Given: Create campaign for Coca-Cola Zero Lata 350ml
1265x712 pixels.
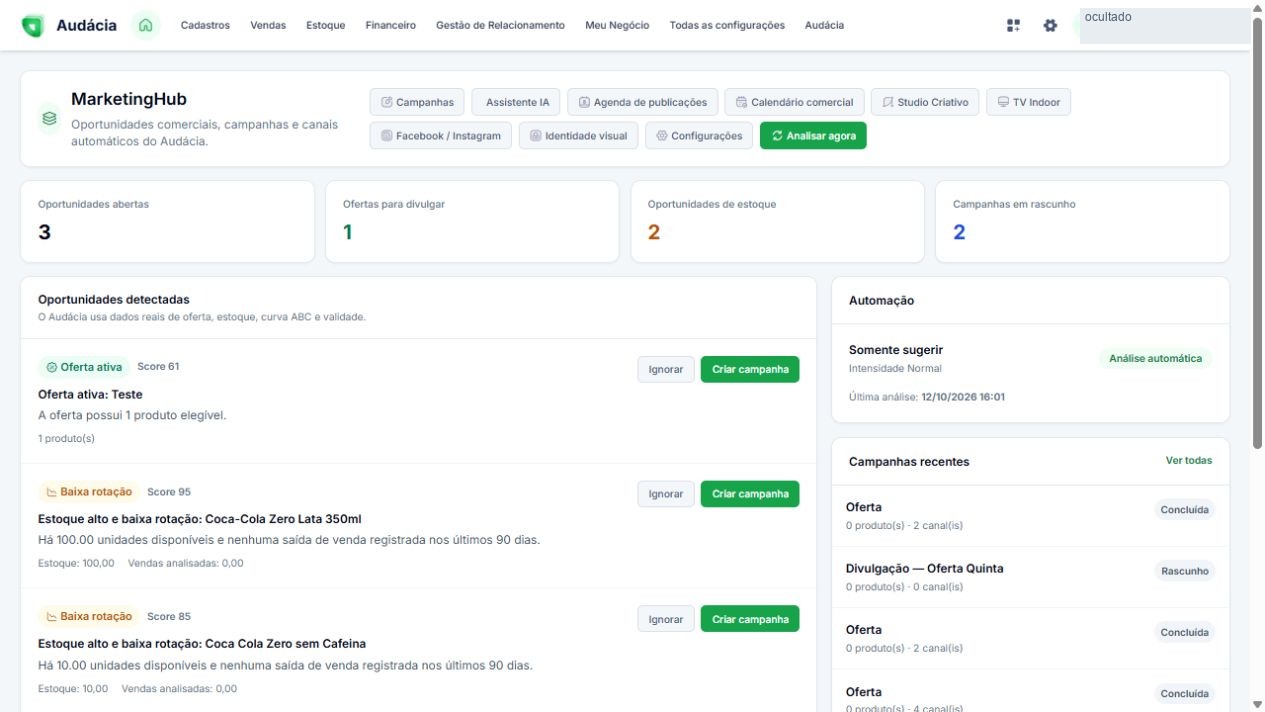Looking at the screenshot, I should (x=750, y=494).
